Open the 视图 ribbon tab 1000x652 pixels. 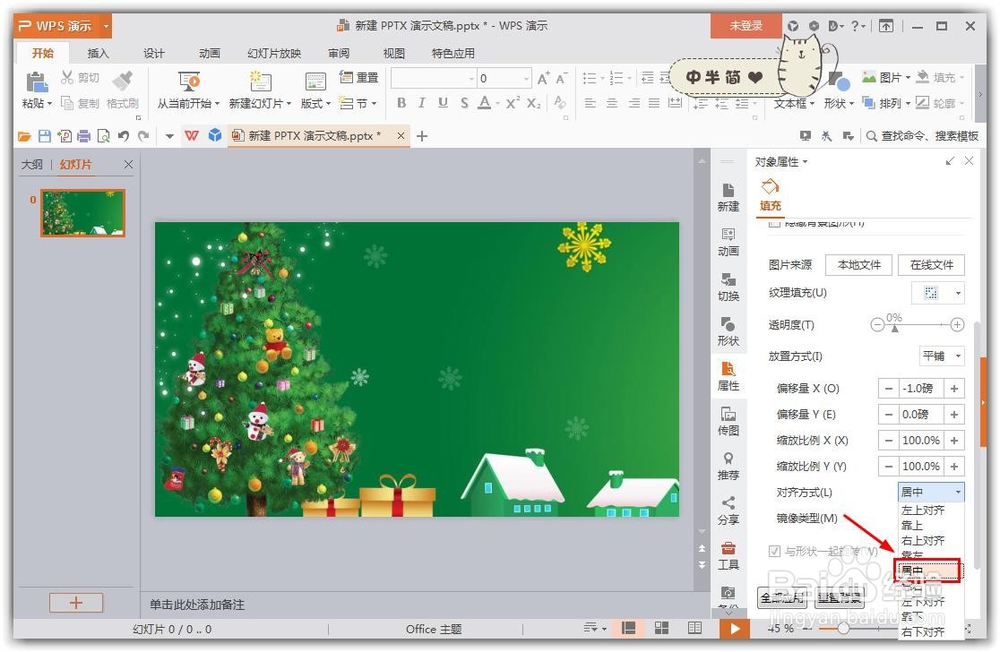393,53
